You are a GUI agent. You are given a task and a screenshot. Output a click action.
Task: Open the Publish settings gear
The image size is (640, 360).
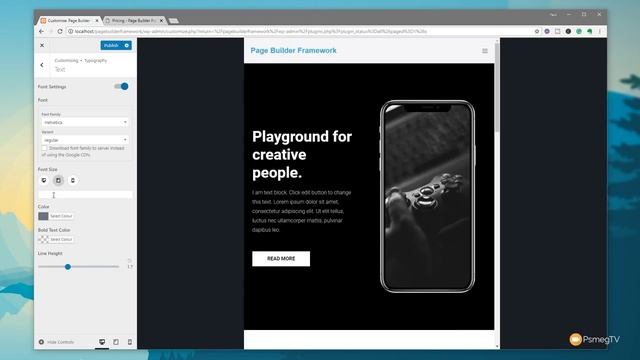click(127, 45)
